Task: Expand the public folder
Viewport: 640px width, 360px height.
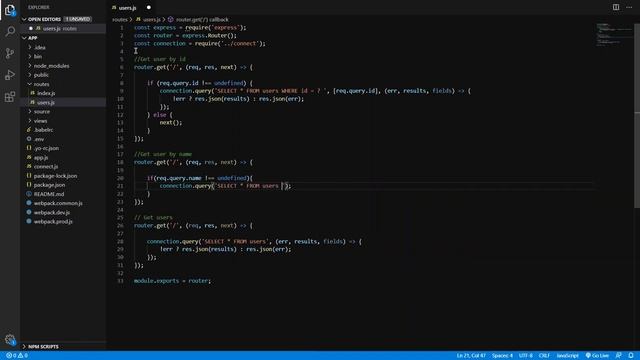Action: pos(41,75)
